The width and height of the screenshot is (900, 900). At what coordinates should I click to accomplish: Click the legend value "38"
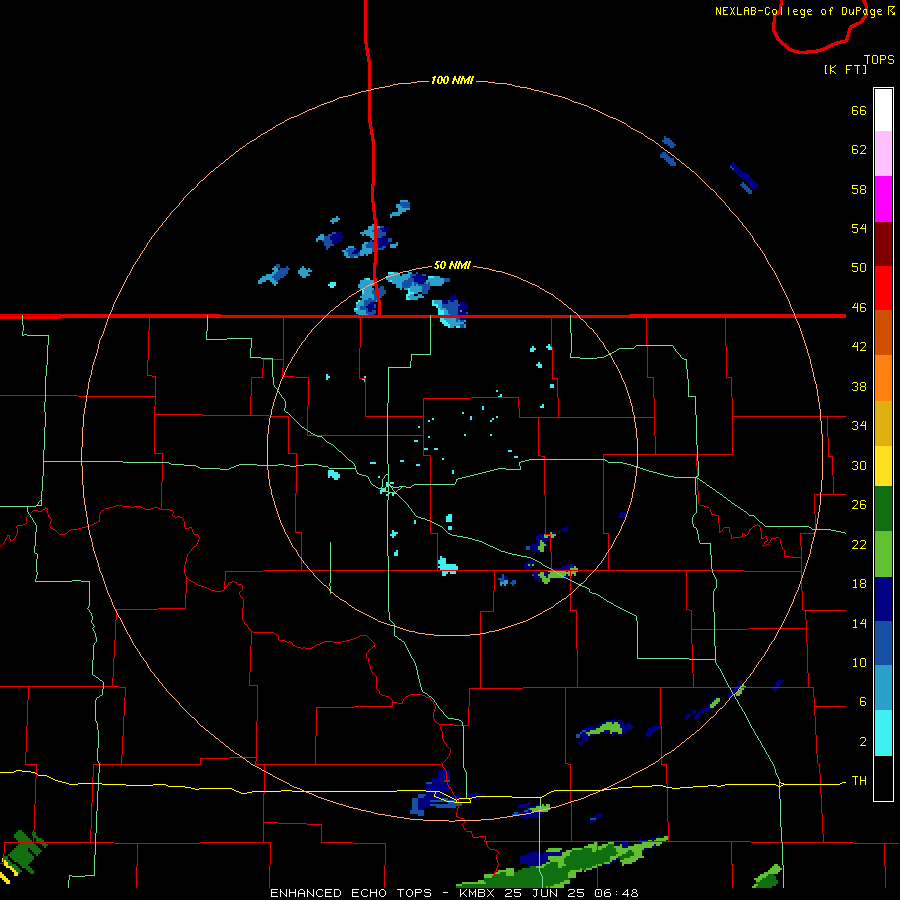(859, 386)
